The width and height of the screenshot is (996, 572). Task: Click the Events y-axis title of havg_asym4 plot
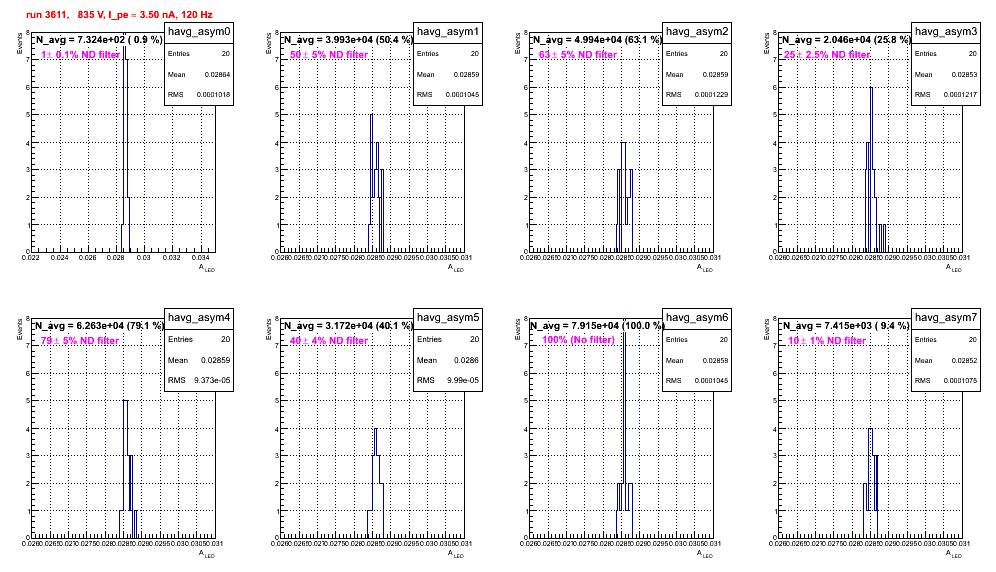19,329
